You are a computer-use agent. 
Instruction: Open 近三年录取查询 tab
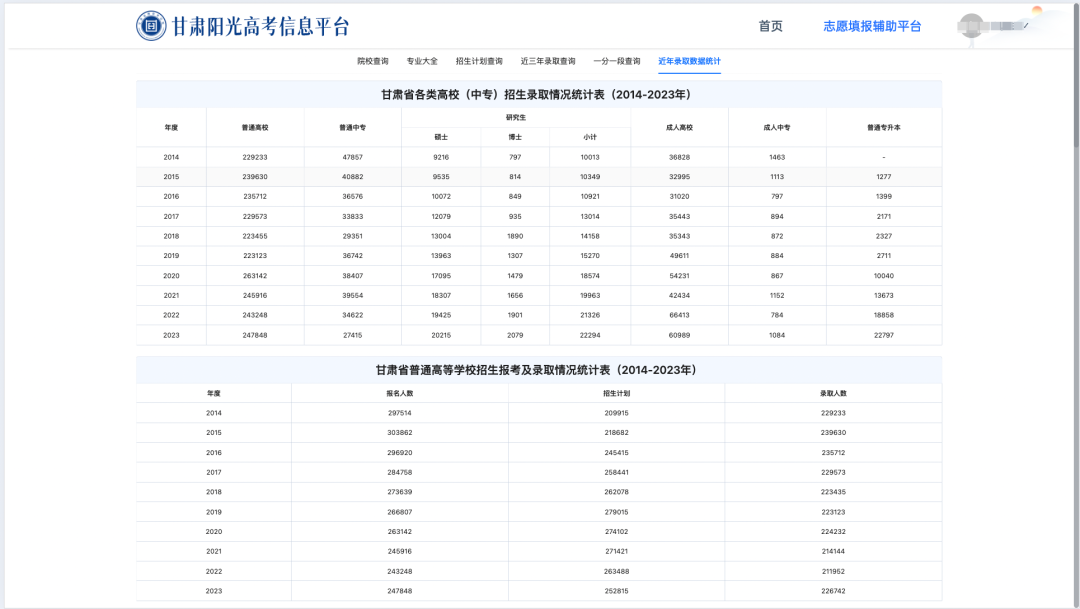click(x=548, y=61)
